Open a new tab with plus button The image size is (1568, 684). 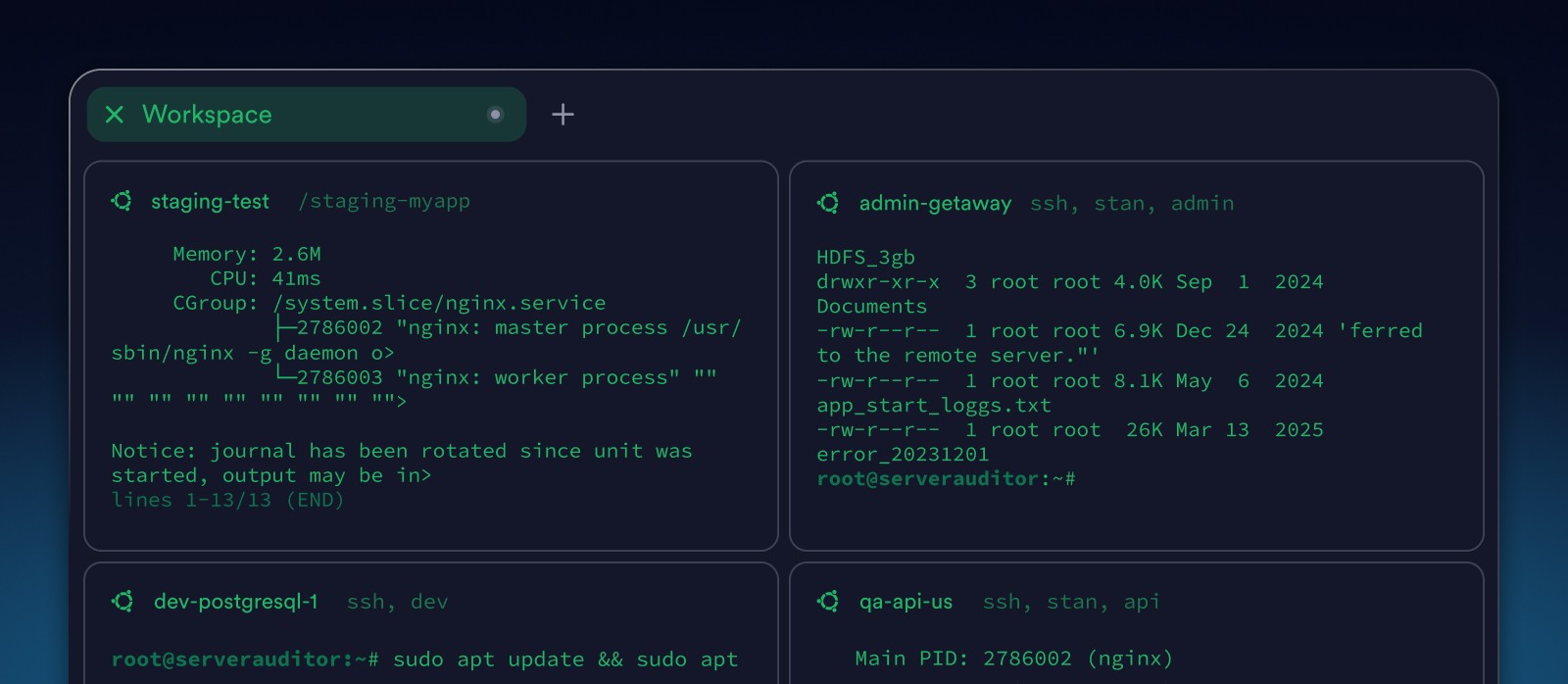pos(563,115)
